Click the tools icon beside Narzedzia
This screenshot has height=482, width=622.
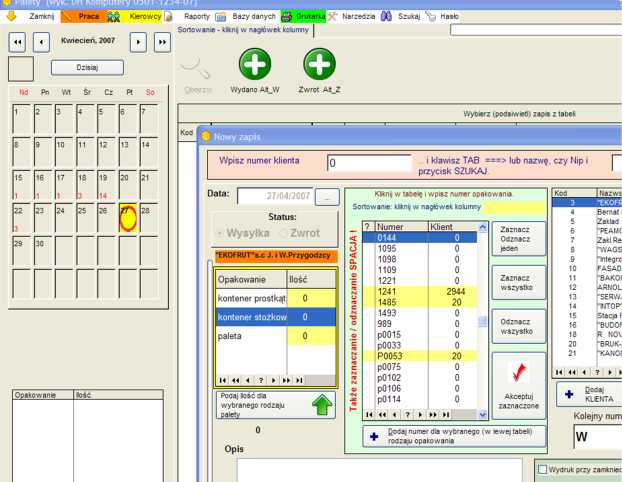(x=332, y=16)
